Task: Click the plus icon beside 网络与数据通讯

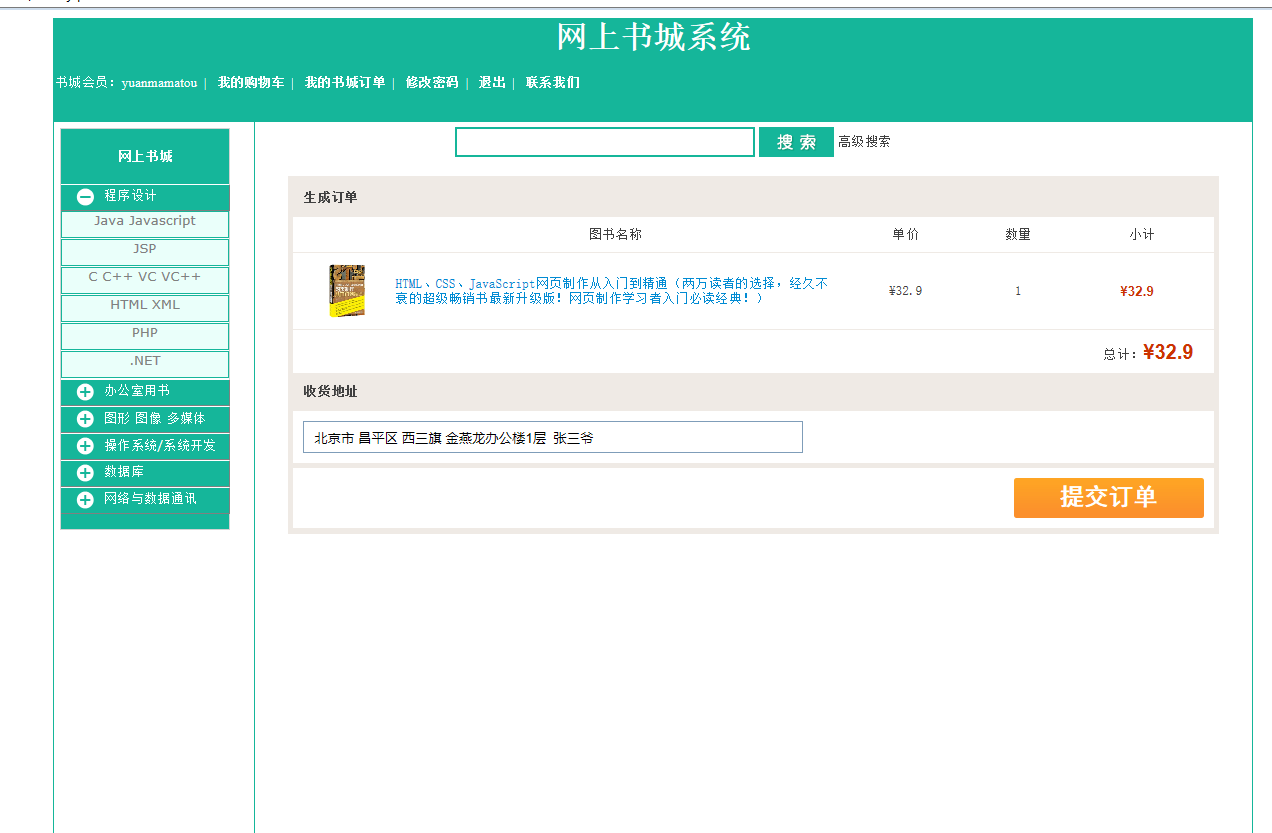Action: click(84, 500)
